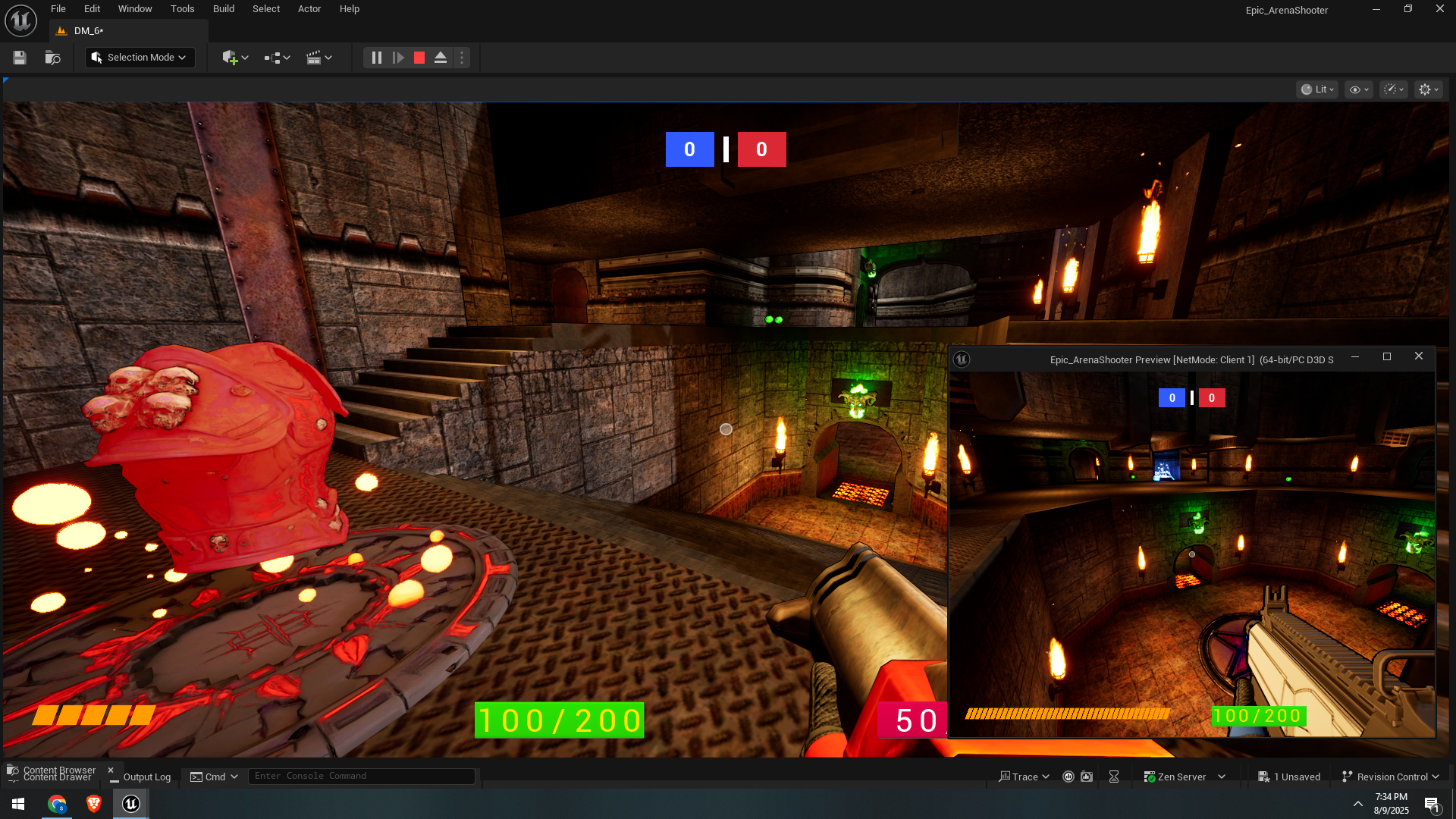Focus the Enter Console Command field
This screenshot has width=1456, height=819.
point(362,776)
